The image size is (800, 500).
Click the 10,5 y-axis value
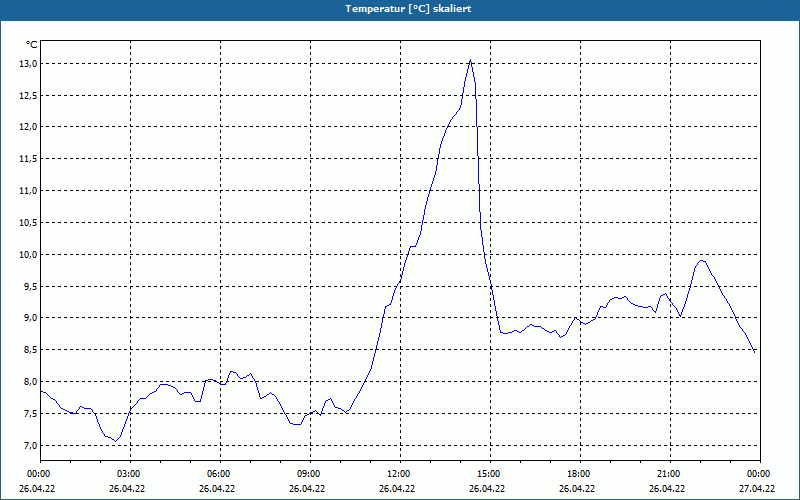pos(29,222)
